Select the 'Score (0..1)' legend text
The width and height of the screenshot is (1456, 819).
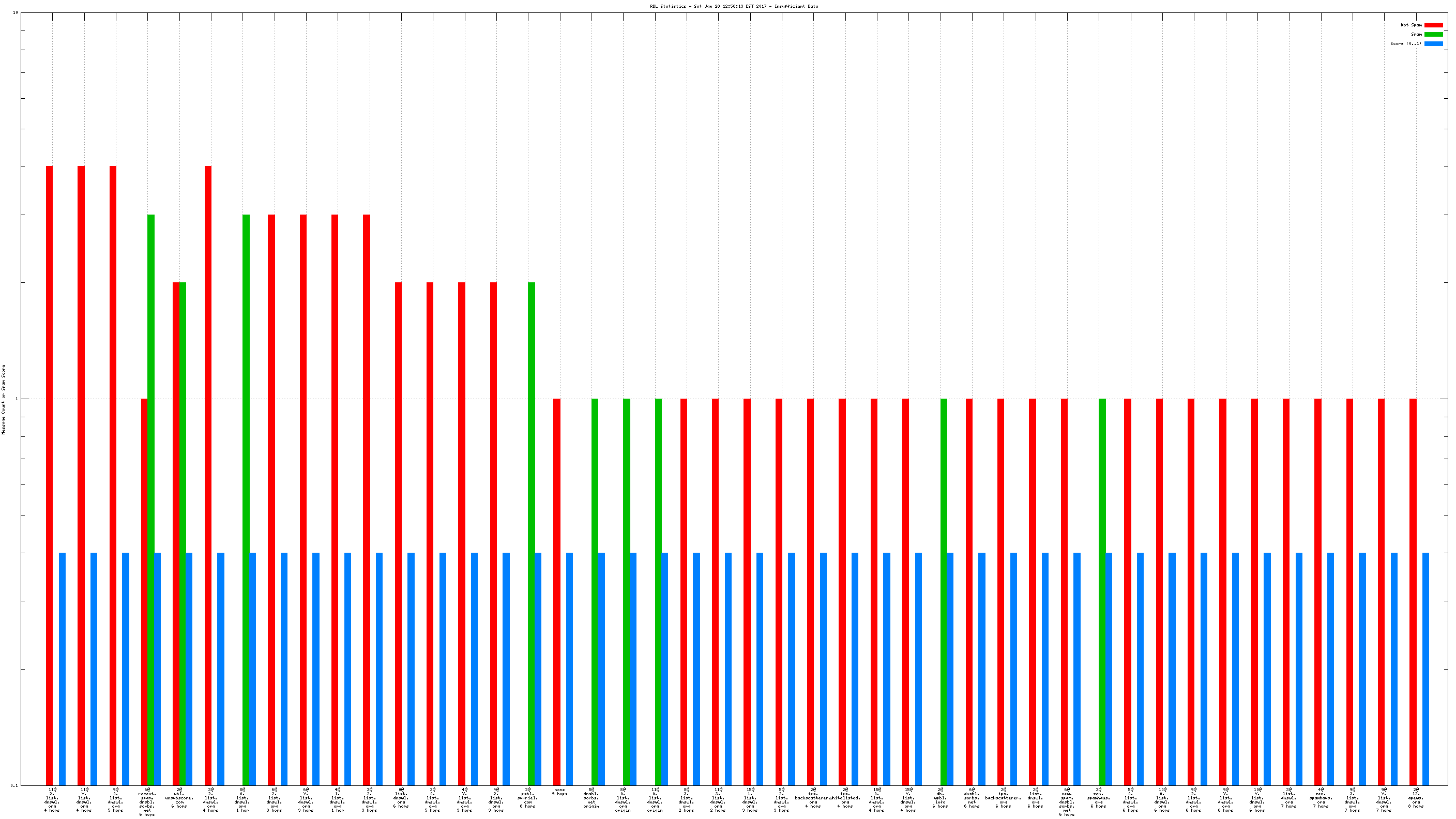click(1406, 43)
